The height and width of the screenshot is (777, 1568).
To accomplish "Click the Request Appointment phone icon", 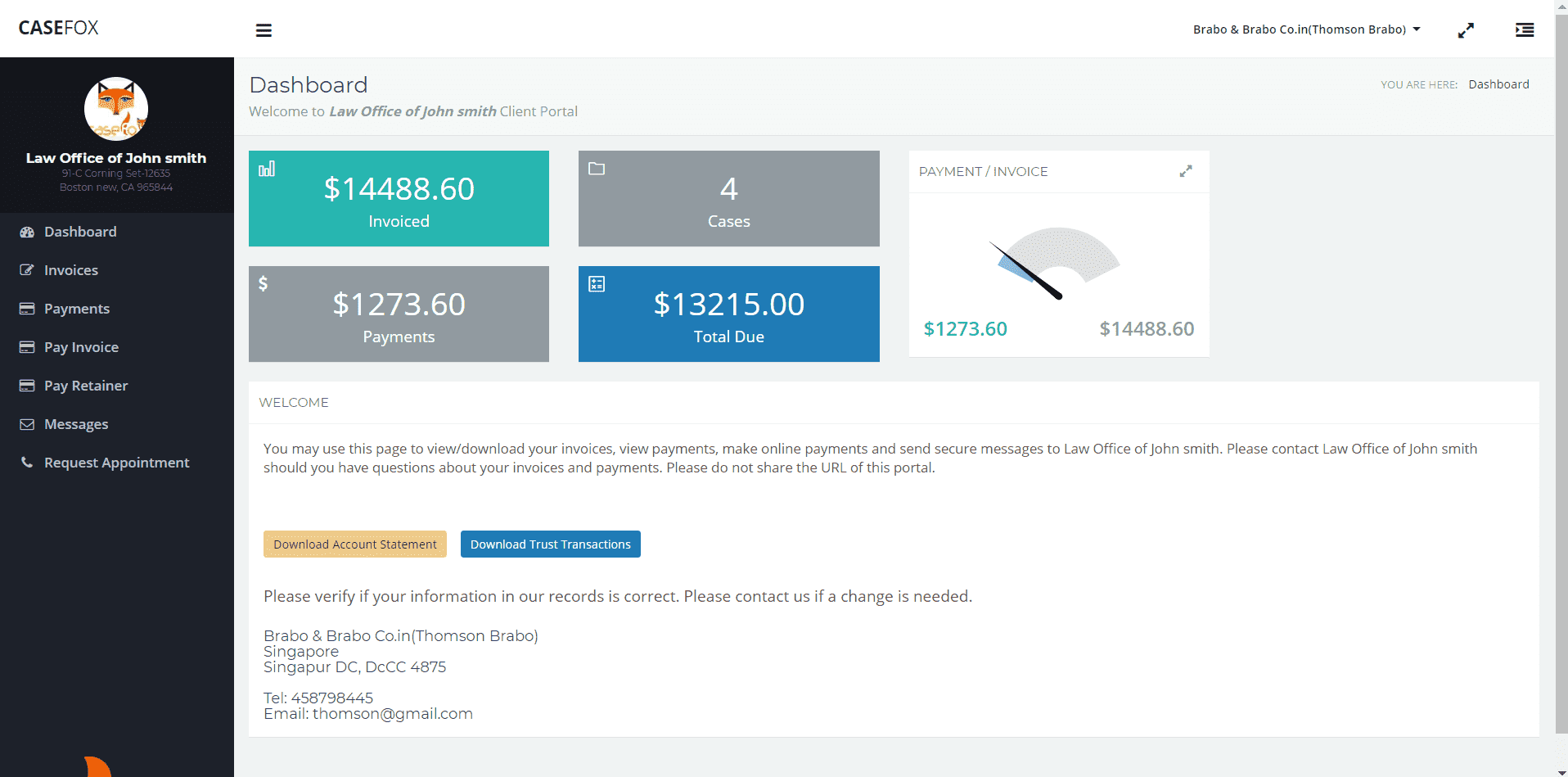I will (27, 463).
